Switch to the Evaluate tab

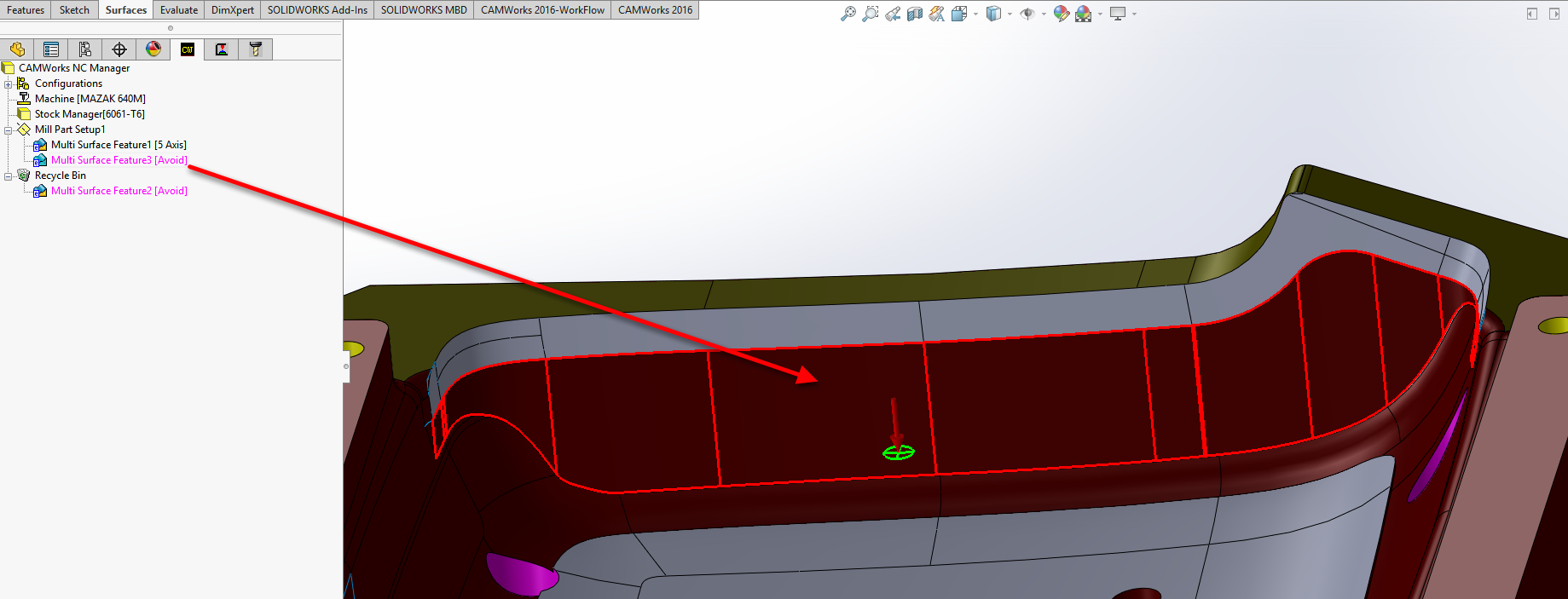point(178,10)
